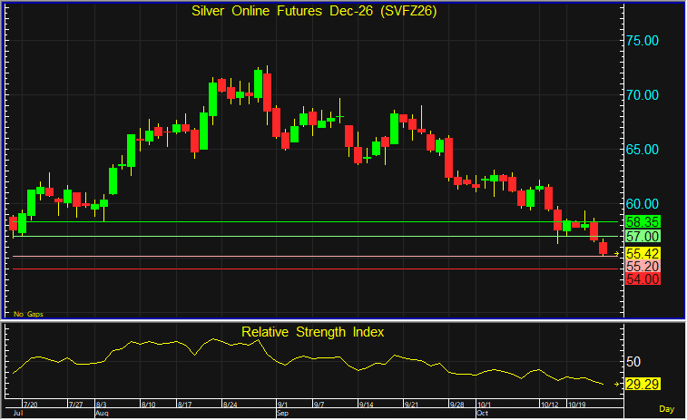Select the 10/1 date label

click(484, 404)
